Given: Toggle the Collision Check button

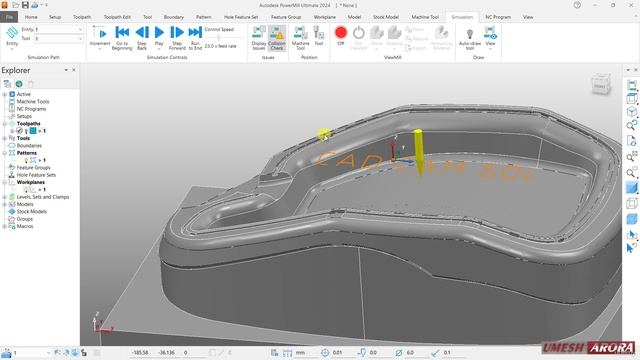Looking at the screenshot, I should click(277, 38).
